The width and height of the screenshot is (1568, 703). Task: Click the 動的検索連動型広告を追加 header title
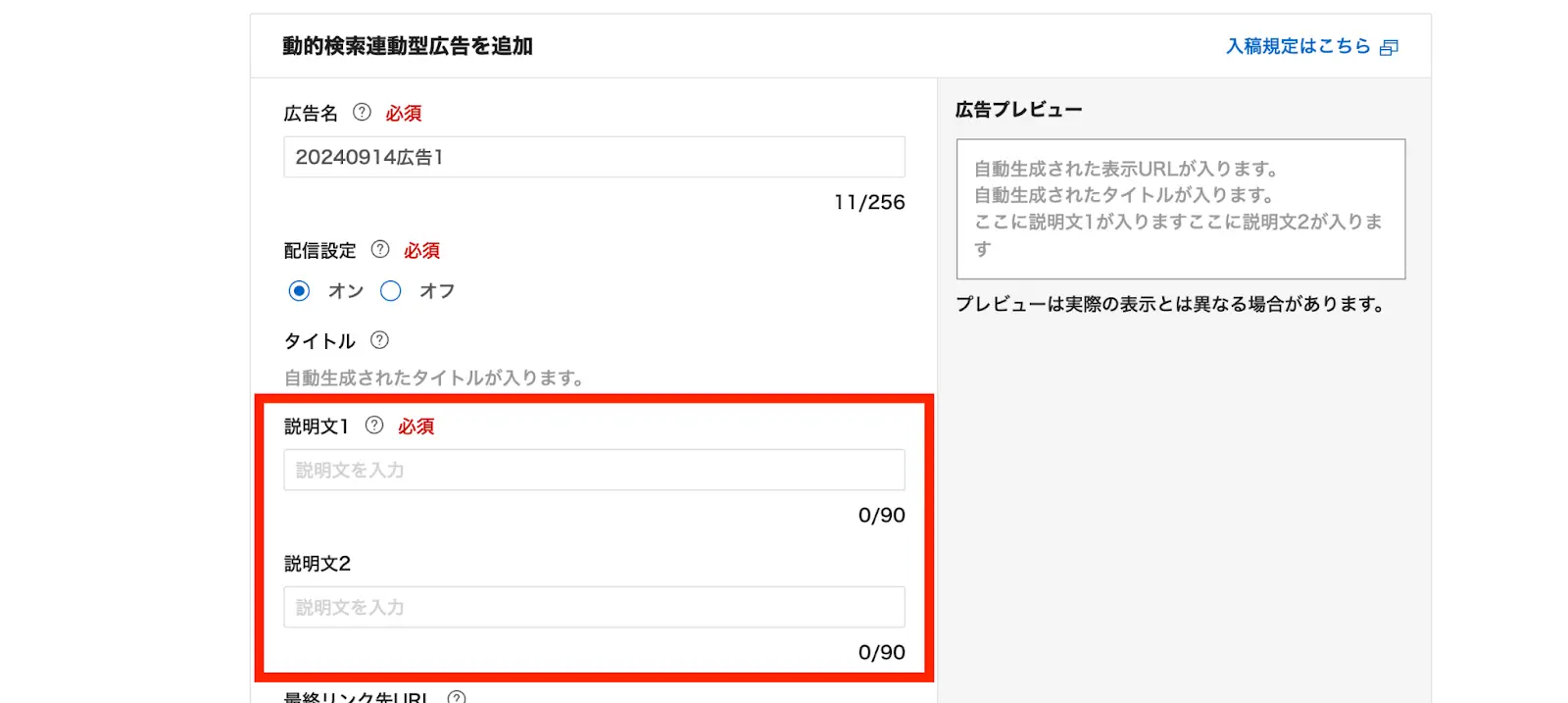(408, 46)
